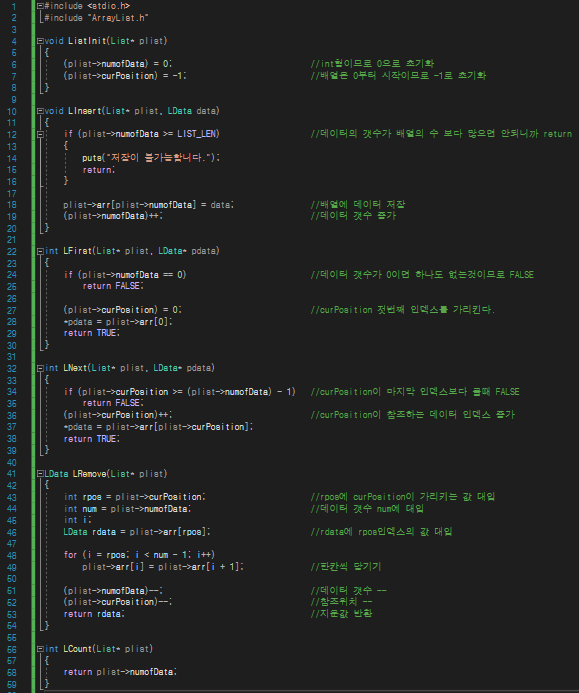
Task: Click *pdata = plist->arr[0] statement
Action: [118, 322]
